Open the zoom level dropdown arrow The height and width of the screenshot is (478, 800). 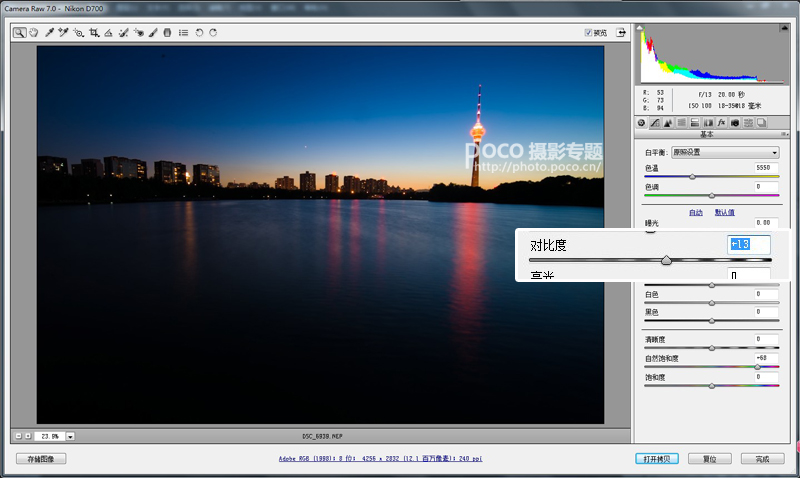point(70,436)
